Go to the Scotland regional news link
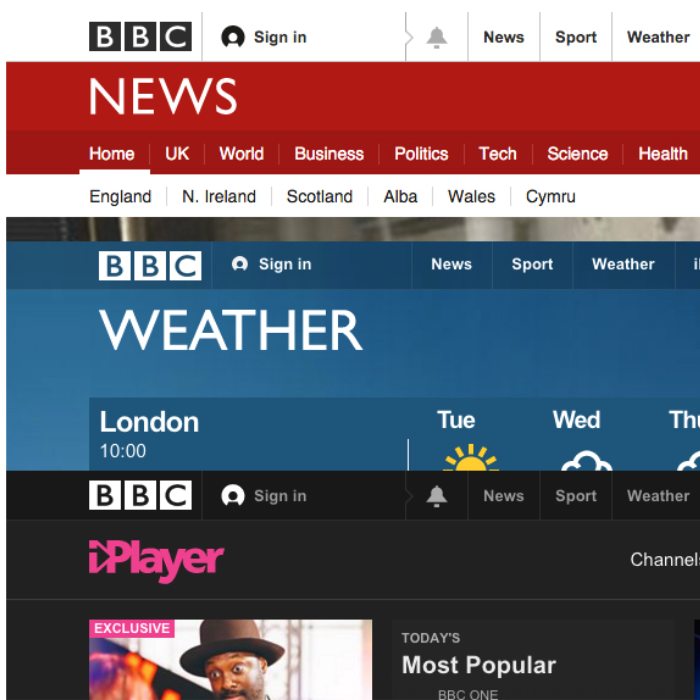 pos(319,197)
